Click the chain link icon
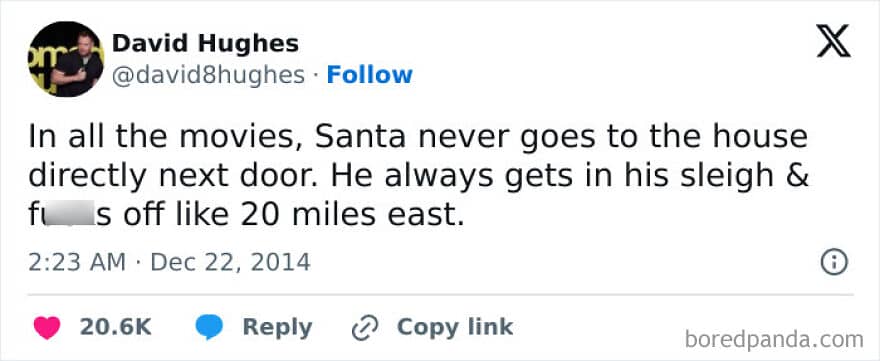This screenshot has width=880, height=361. point(365,328)
